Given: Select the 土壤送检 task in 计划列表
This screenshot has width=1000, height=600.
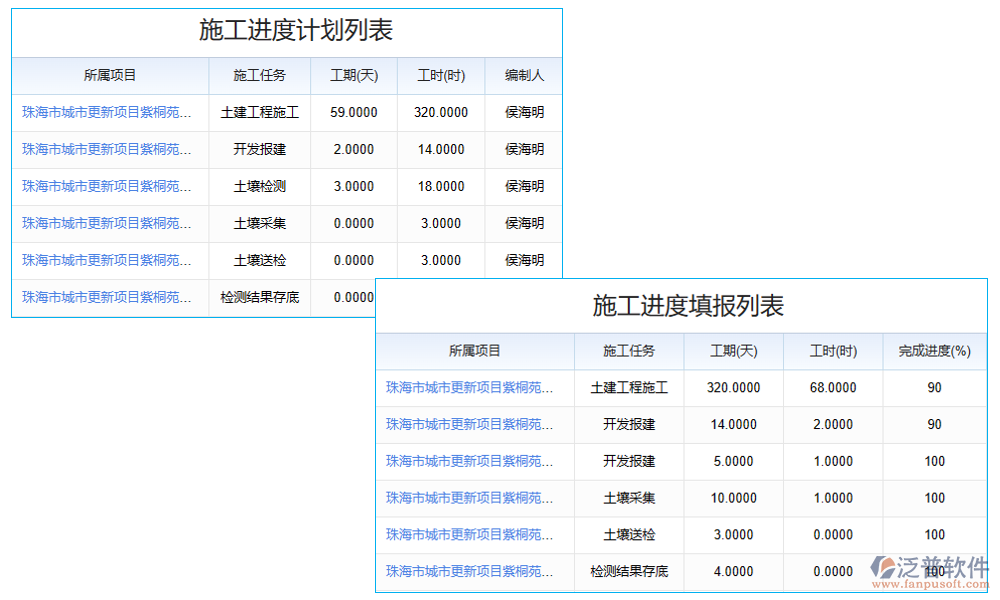Looking at the screenshot, I should (261, 260).
